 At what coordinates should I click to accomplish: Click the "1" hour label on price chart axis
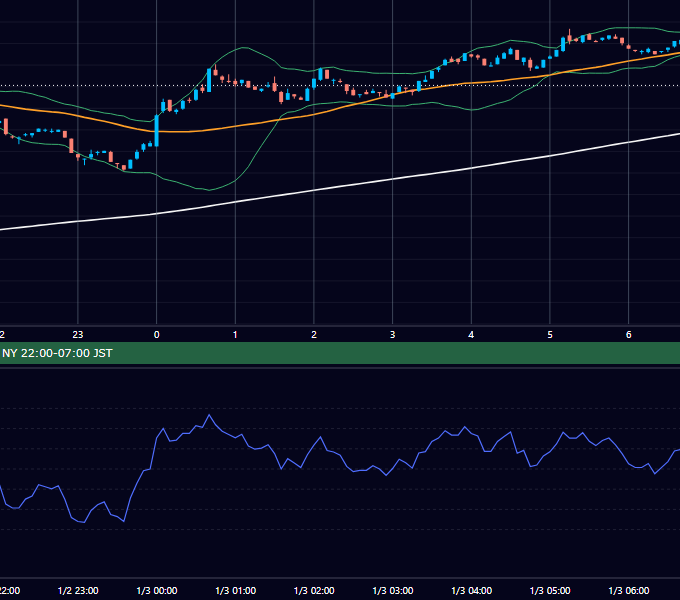(x=235, y=335)
